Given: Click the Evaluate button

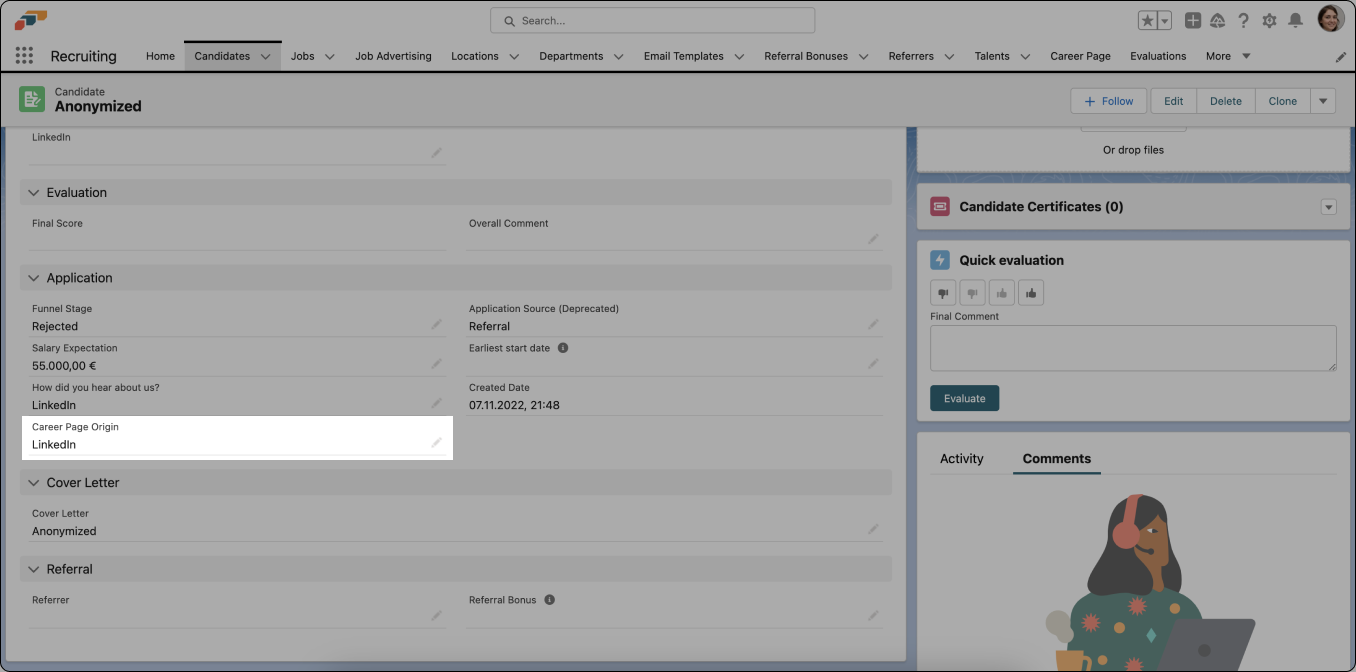Looking at the screenshot, I should (964, 397).
